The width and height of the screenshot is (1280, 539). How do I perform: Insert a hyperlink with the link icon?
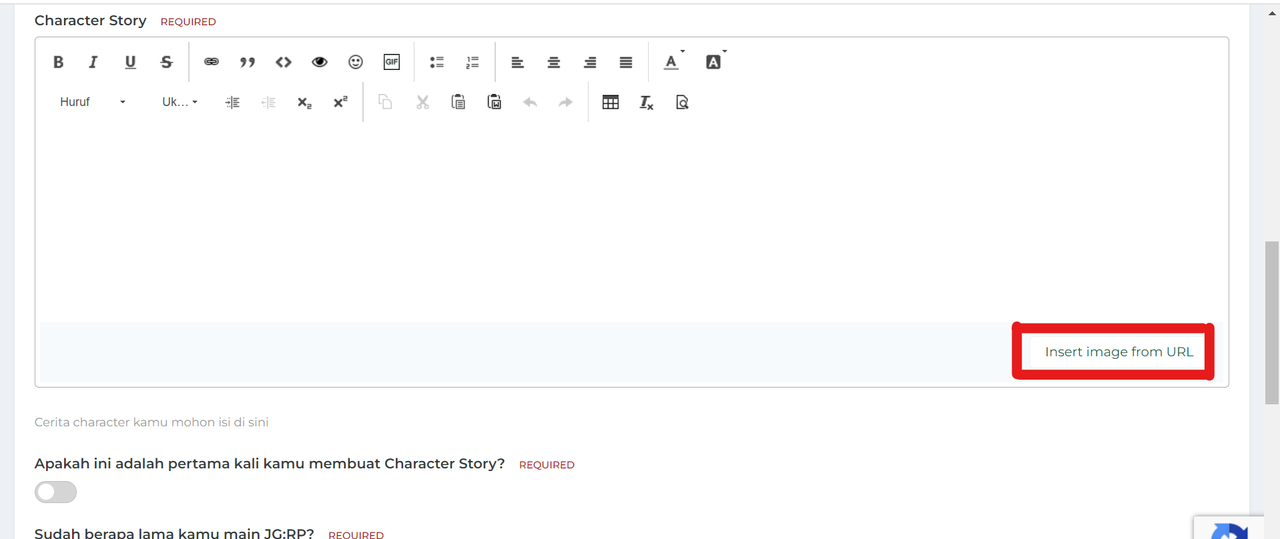211,62
